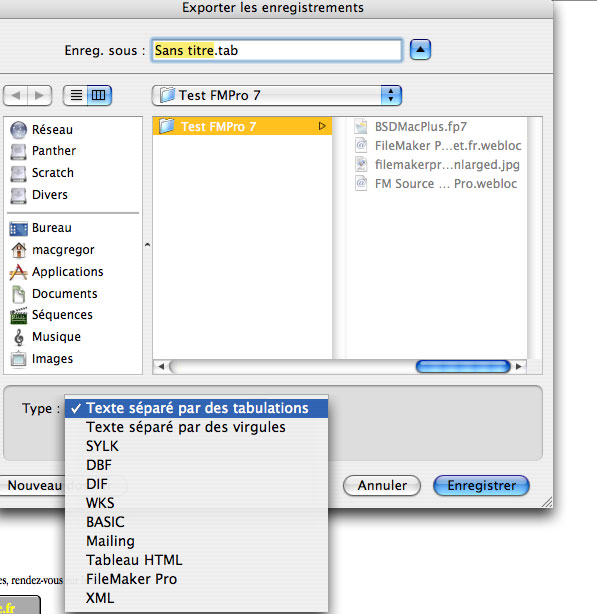Open the Applications folder in sidebar

pyautogui.click(x=56, y=272)
